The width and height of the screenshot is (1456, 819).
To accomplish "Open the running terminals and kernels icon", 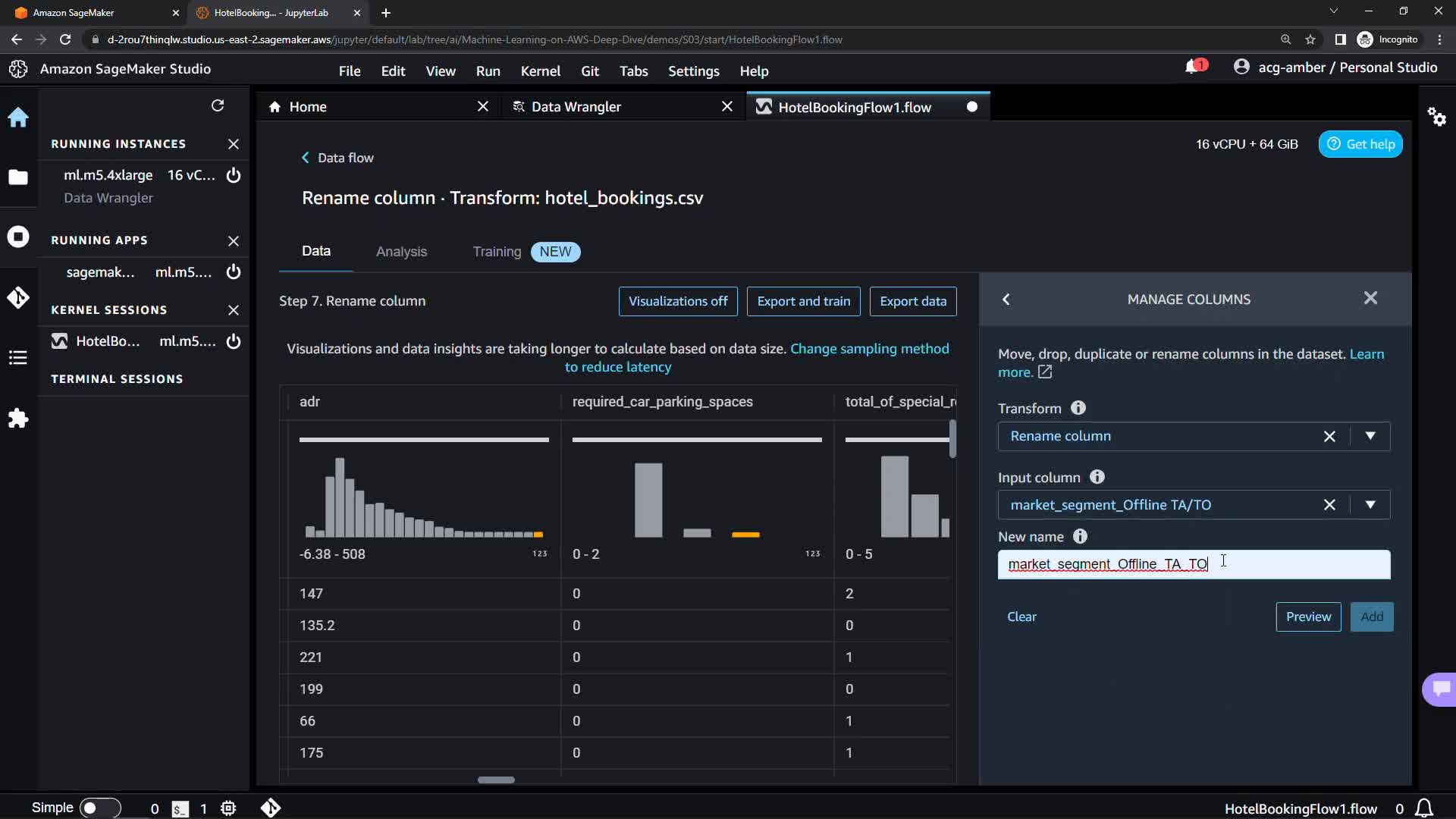I will tap(18, 237).
